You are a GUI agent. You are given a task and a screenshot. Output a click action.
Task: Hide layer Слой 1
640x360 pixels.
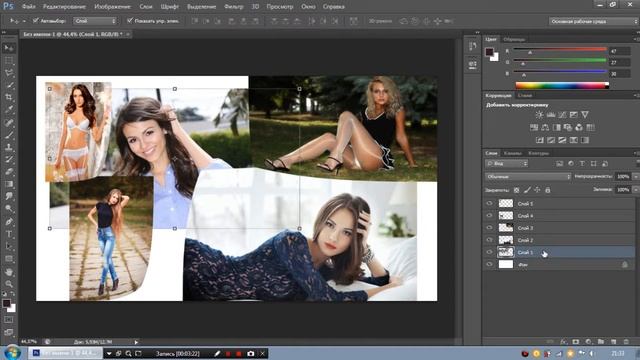point(489,252)
